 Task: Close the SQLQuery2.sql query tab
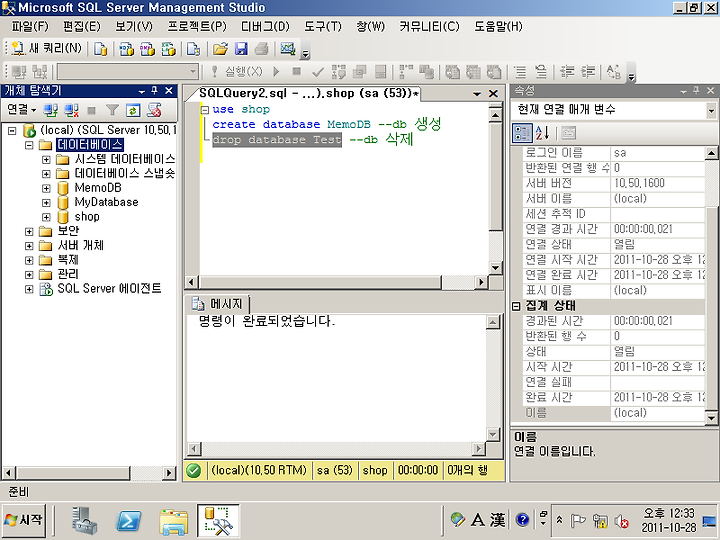(x=493, y=94)
